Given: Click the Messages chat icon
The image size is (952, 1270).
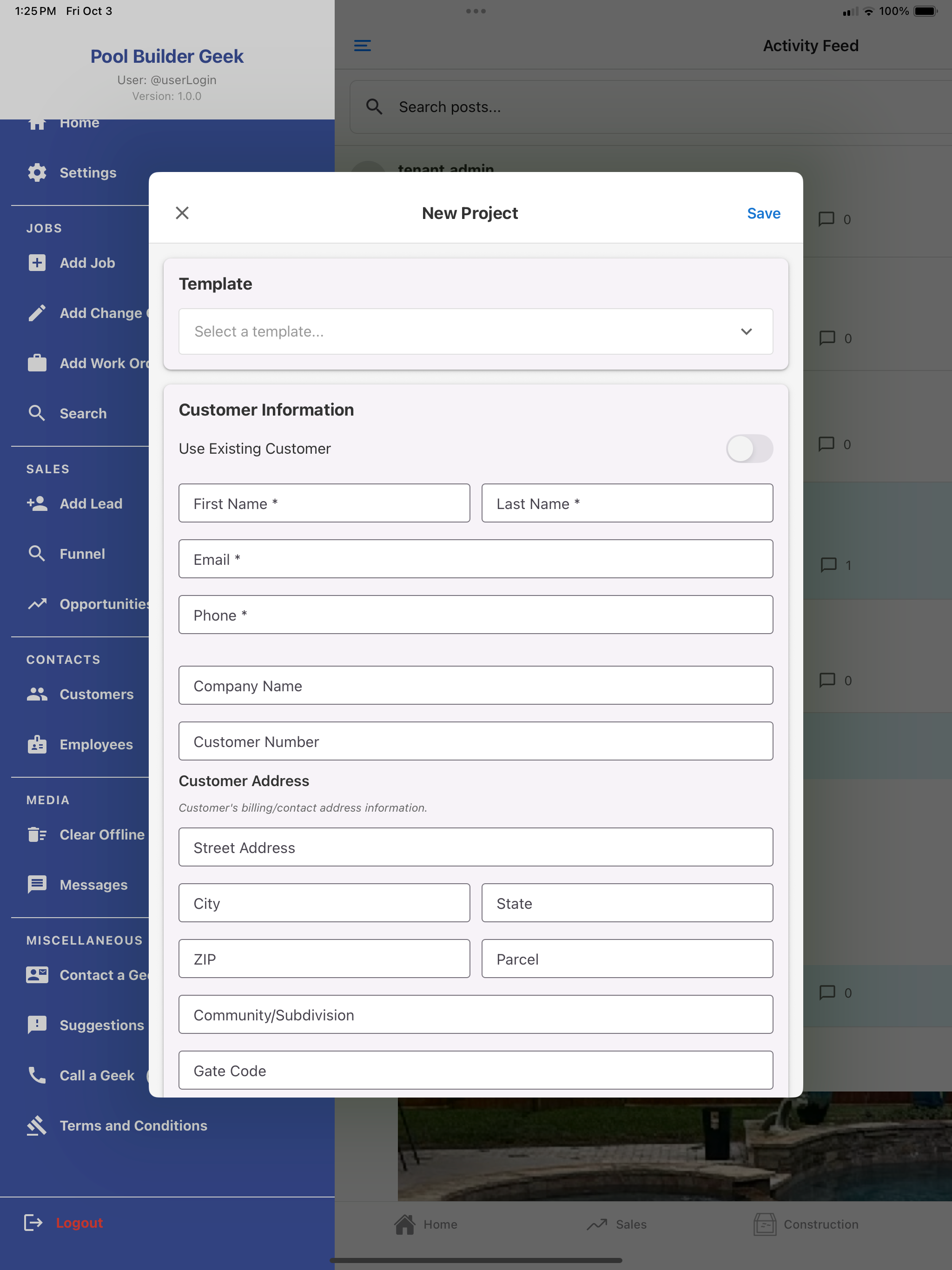Looking at the screenshot, I should coord(37,884).
